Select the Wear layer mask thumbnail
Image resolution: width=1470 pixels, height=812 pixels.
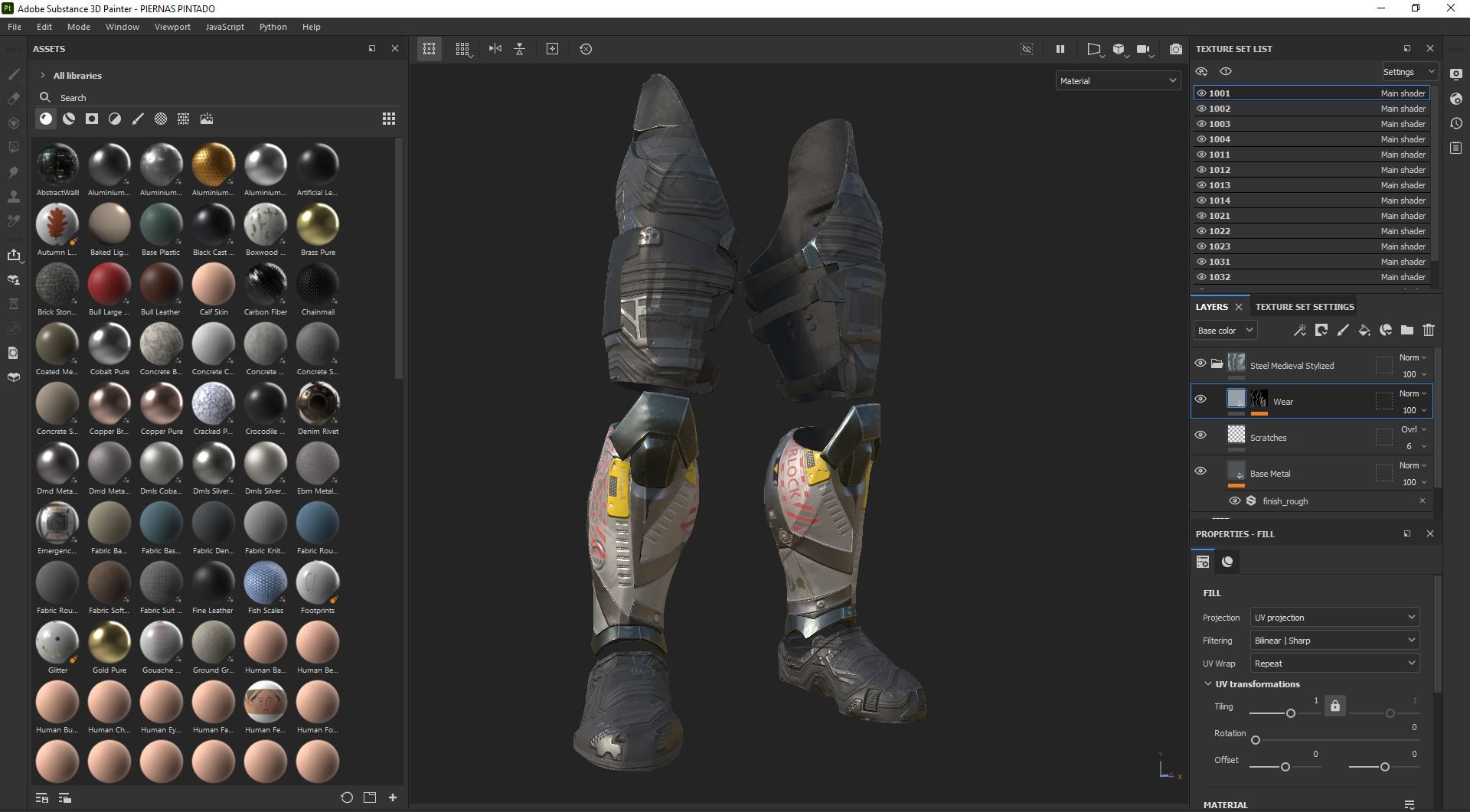click(1259, 399)
